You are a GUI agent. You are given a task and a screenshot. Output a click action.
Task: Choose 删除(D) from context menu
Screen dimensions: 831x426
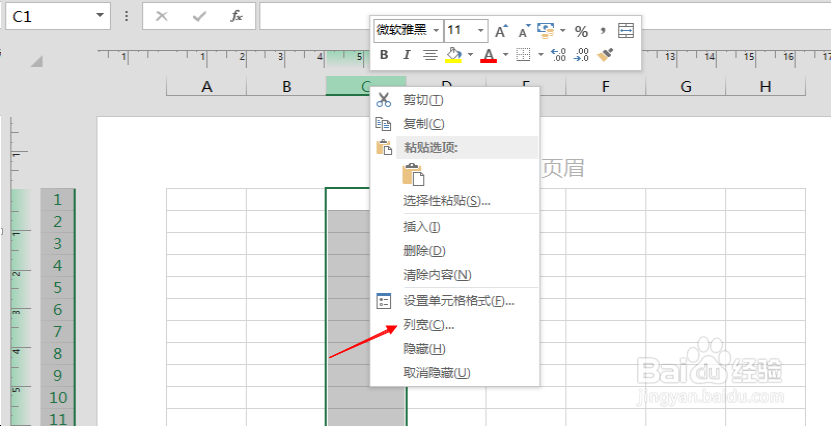(x=454, y=251)
